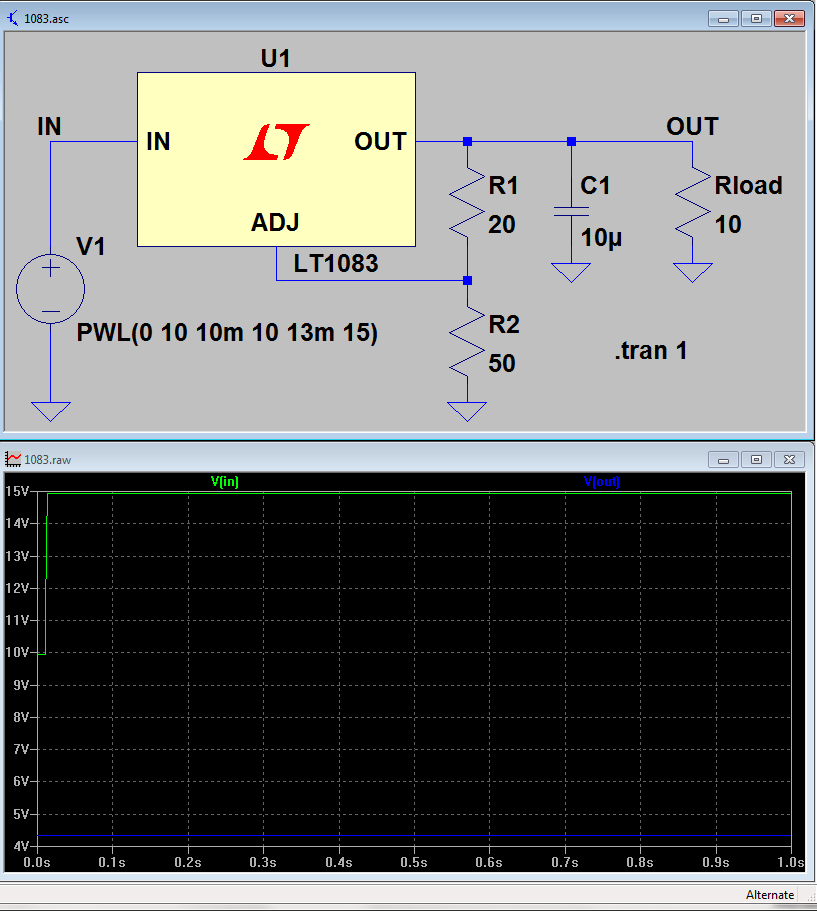Minimize the 1083.asc schematic window
This screenshot has width=817, height=911.
[x=723, y=19]
